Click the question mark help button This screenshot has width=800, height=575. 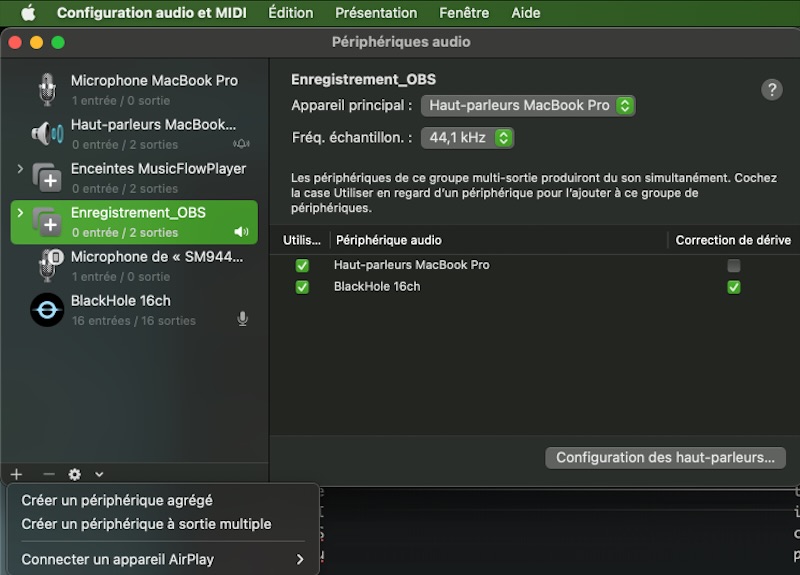[771, 89]
